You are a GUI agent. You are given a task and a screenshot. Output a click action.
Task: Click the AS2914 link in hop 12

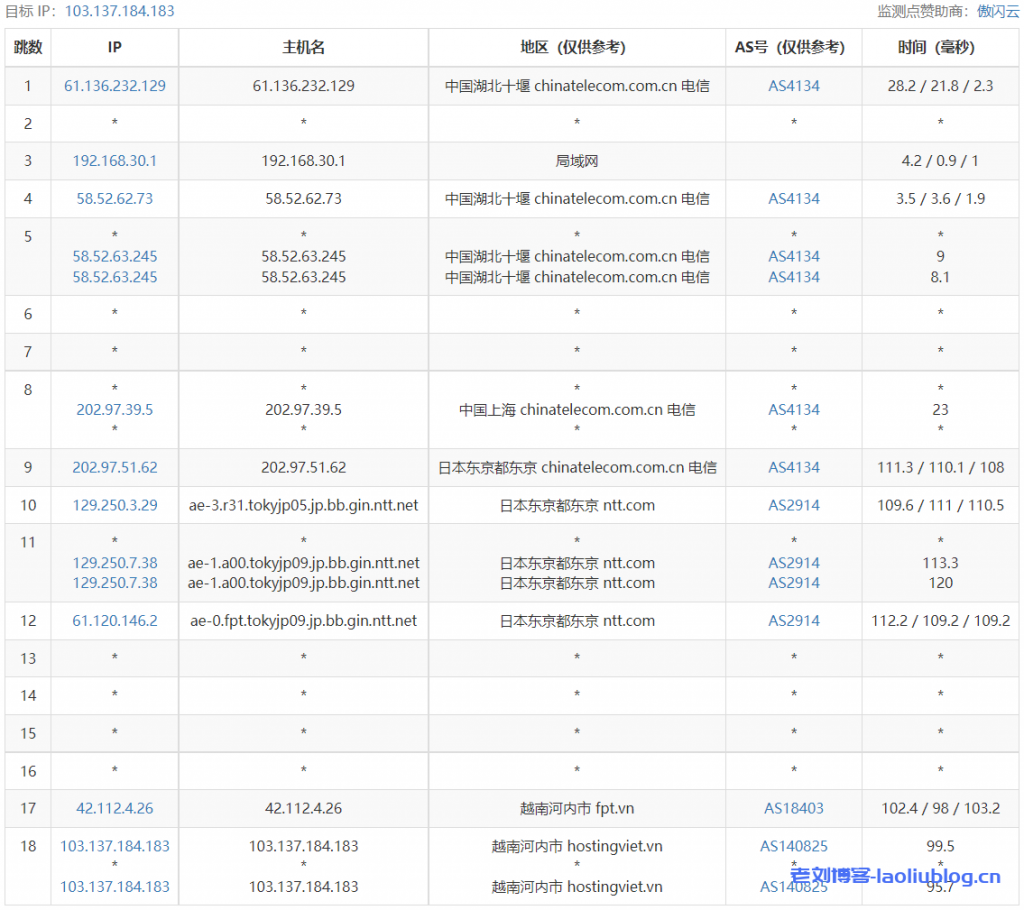794,621
